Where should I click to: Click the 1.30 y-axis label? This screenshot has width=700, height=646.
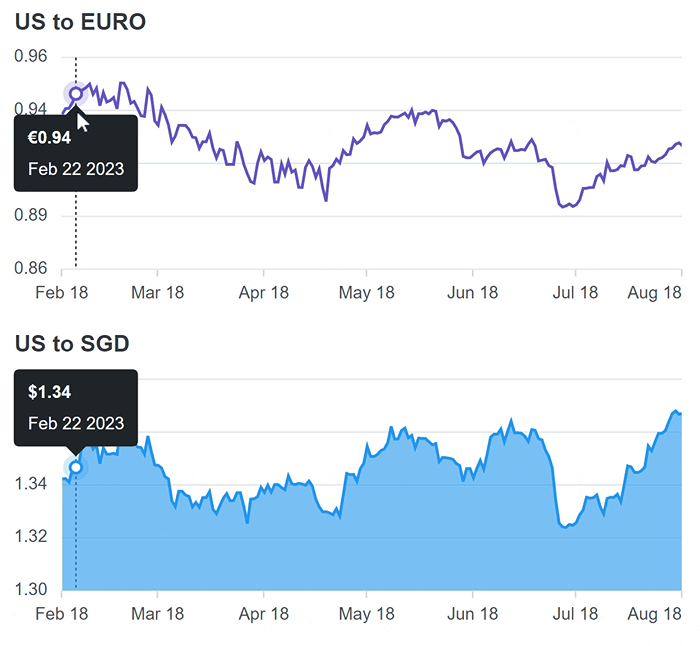click(31, 589)
